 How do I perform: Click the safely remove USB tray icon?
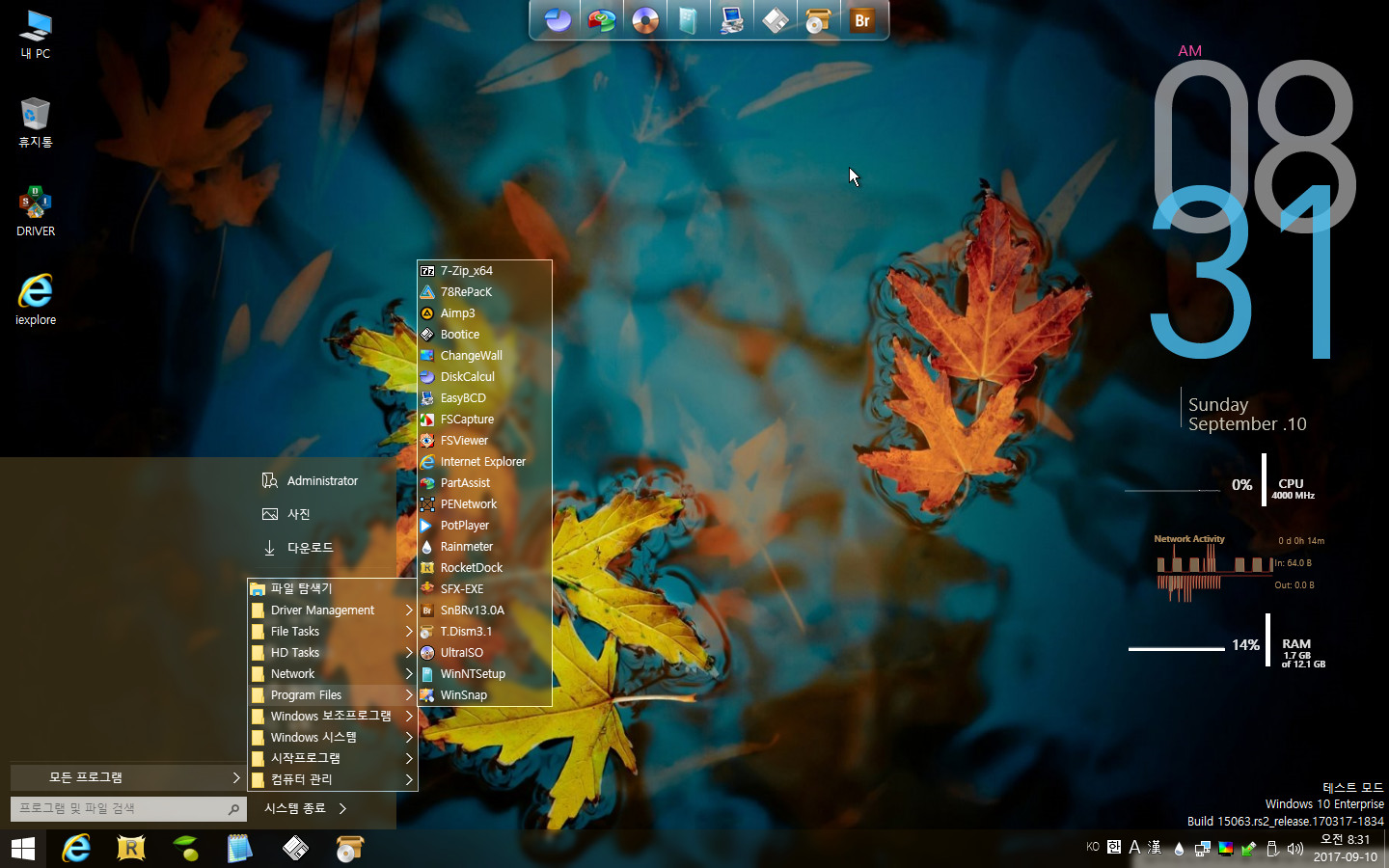click(x=1272, y=849)
